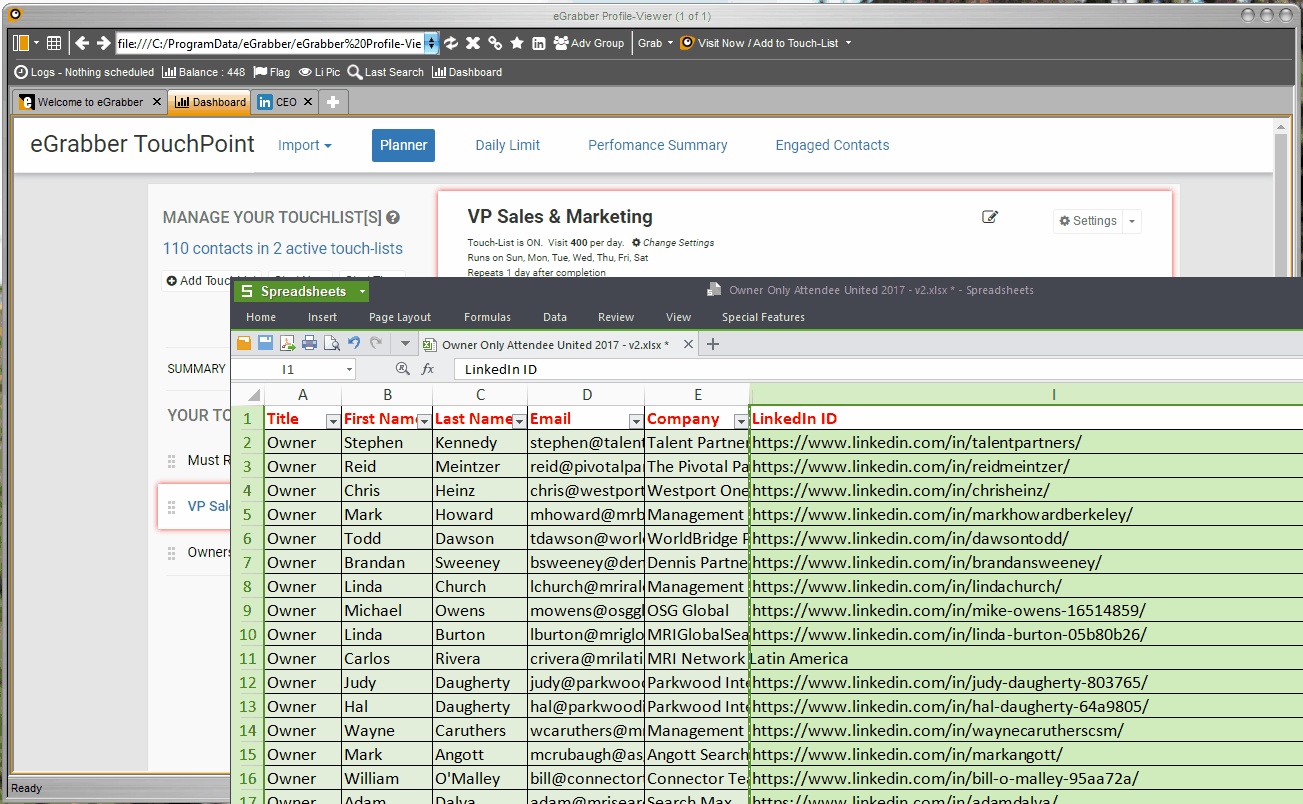Switch to the CEO LinkedIn tab
The height and width of the screenshot is (804, 1303).
(278, 102)
